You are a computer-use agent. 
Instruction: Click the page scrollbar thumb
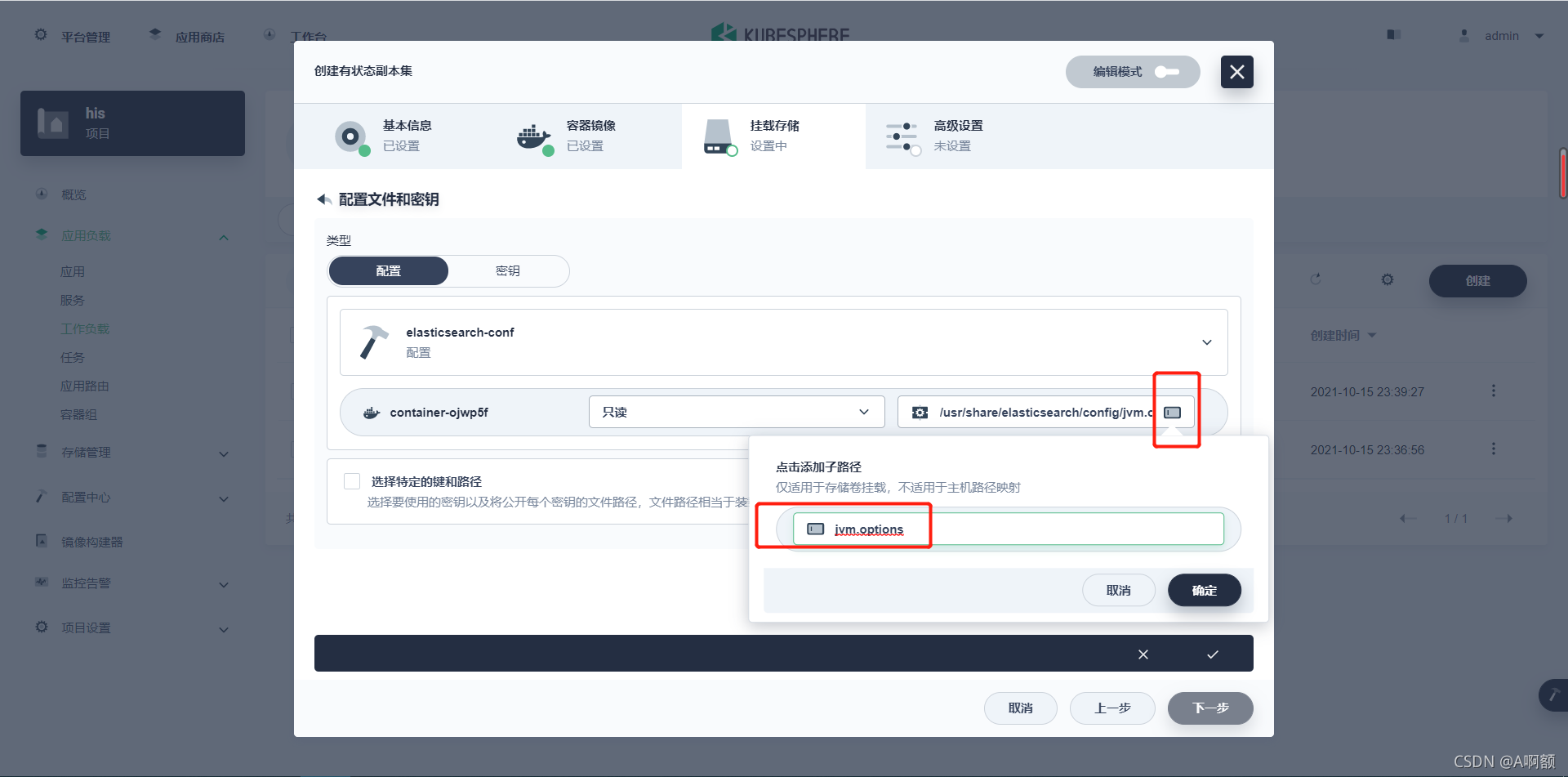click(1563, 173)
